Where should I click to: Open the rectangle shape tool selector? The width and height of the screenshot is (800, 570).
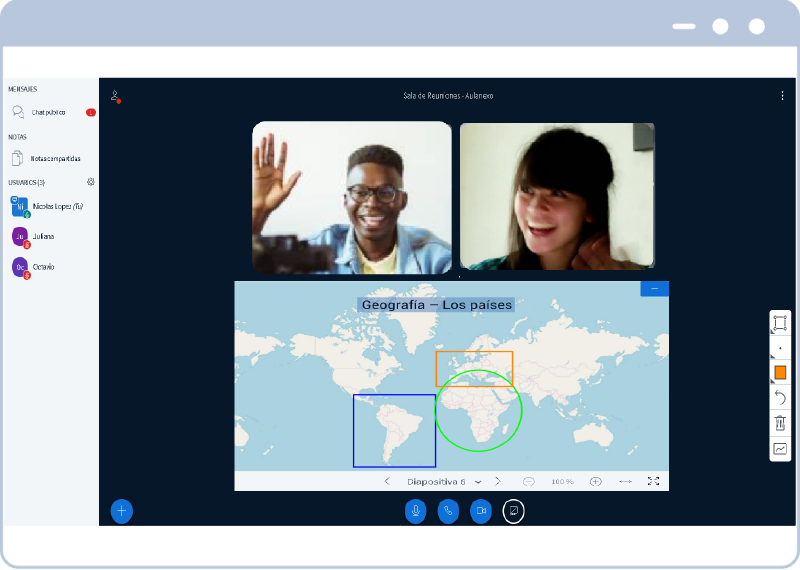click(x=780, y=323)
